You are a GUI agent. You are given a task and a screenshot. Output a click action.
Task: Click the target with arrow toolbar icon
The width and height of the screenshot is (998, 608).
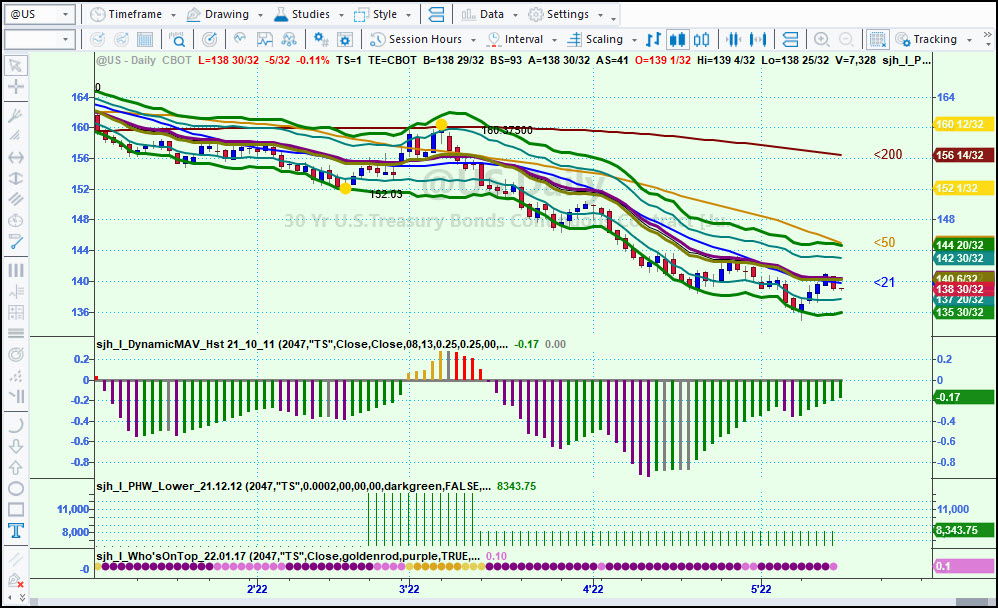coord(209,39)
